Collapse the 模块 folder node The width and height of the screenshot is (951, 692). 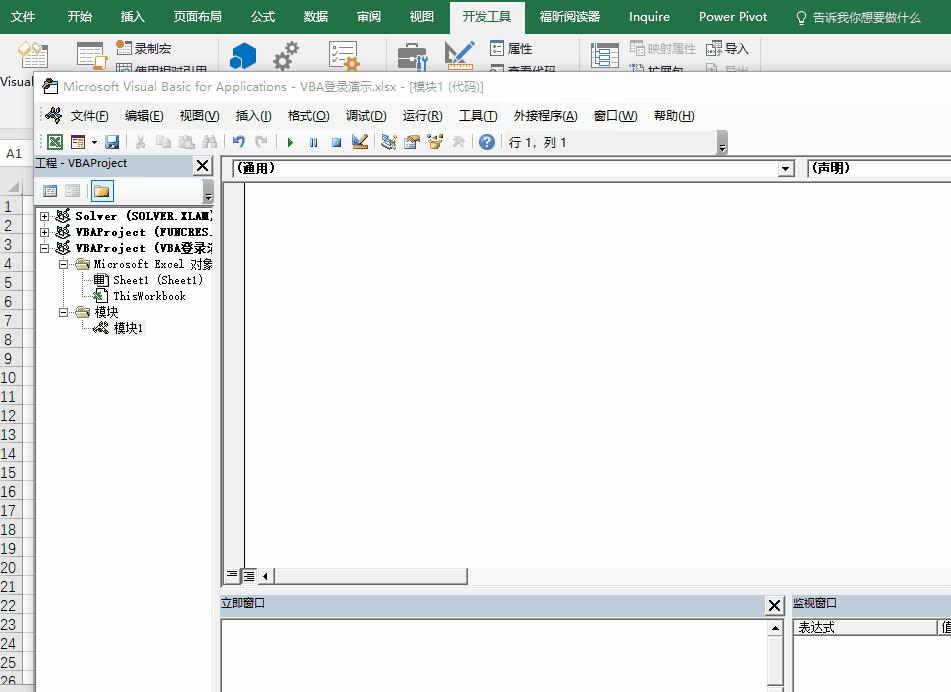click(63, 312)
